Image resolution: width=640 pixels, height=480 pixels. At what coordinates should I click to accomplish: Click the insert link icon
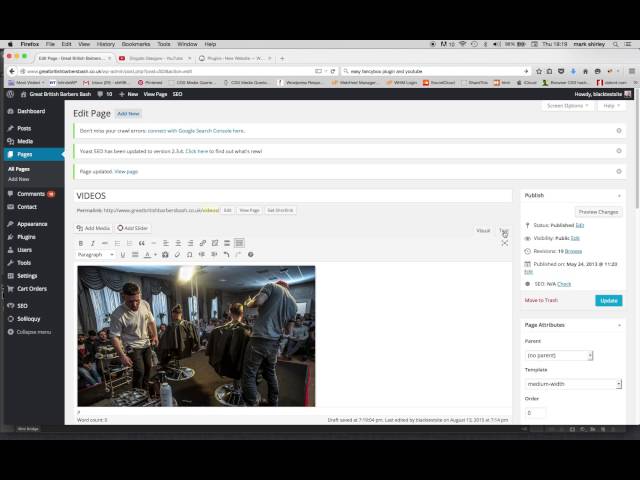(x=202, y=243)
